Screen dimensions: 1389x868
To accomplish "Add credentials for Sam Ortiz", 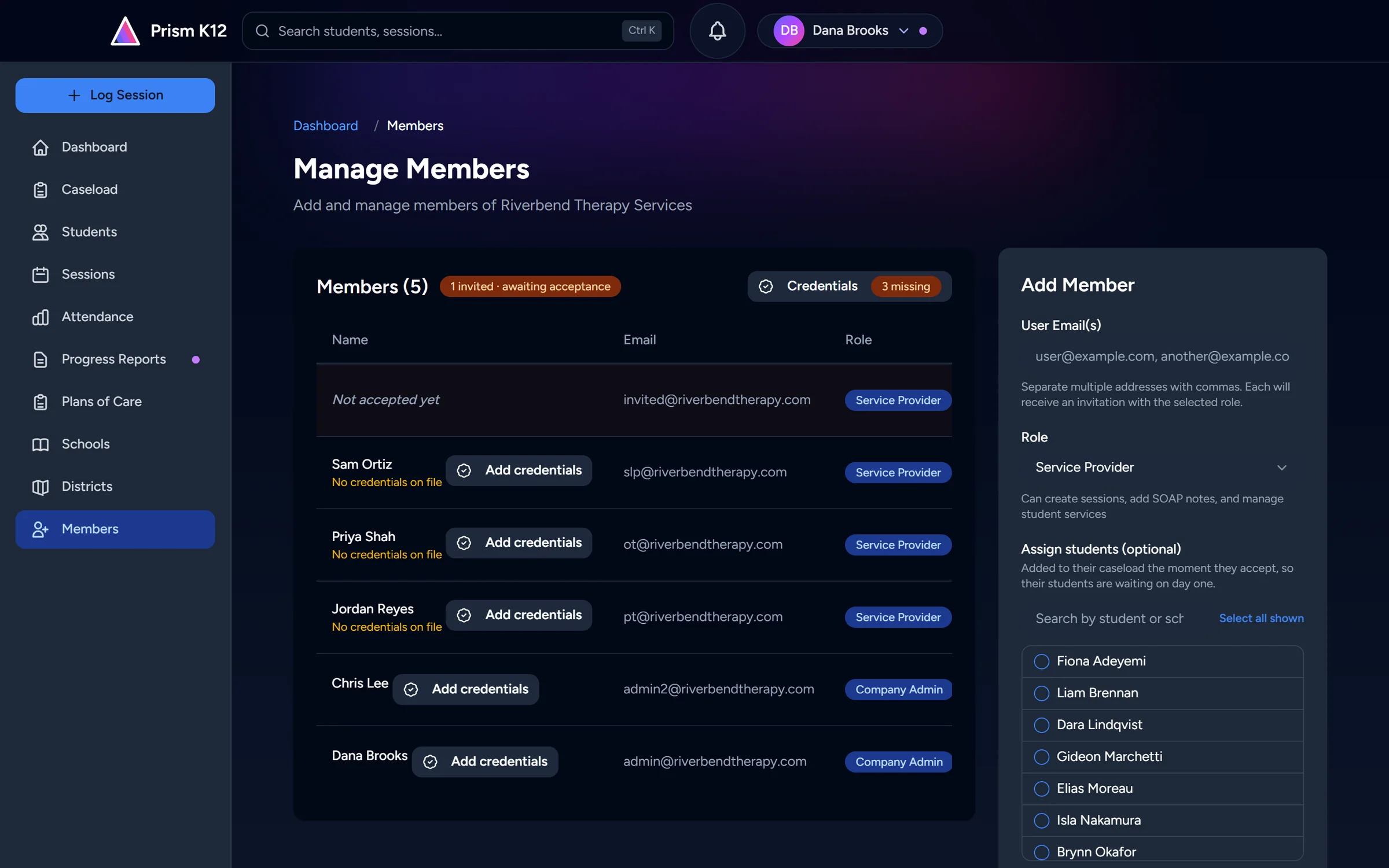I will point(519,470).
